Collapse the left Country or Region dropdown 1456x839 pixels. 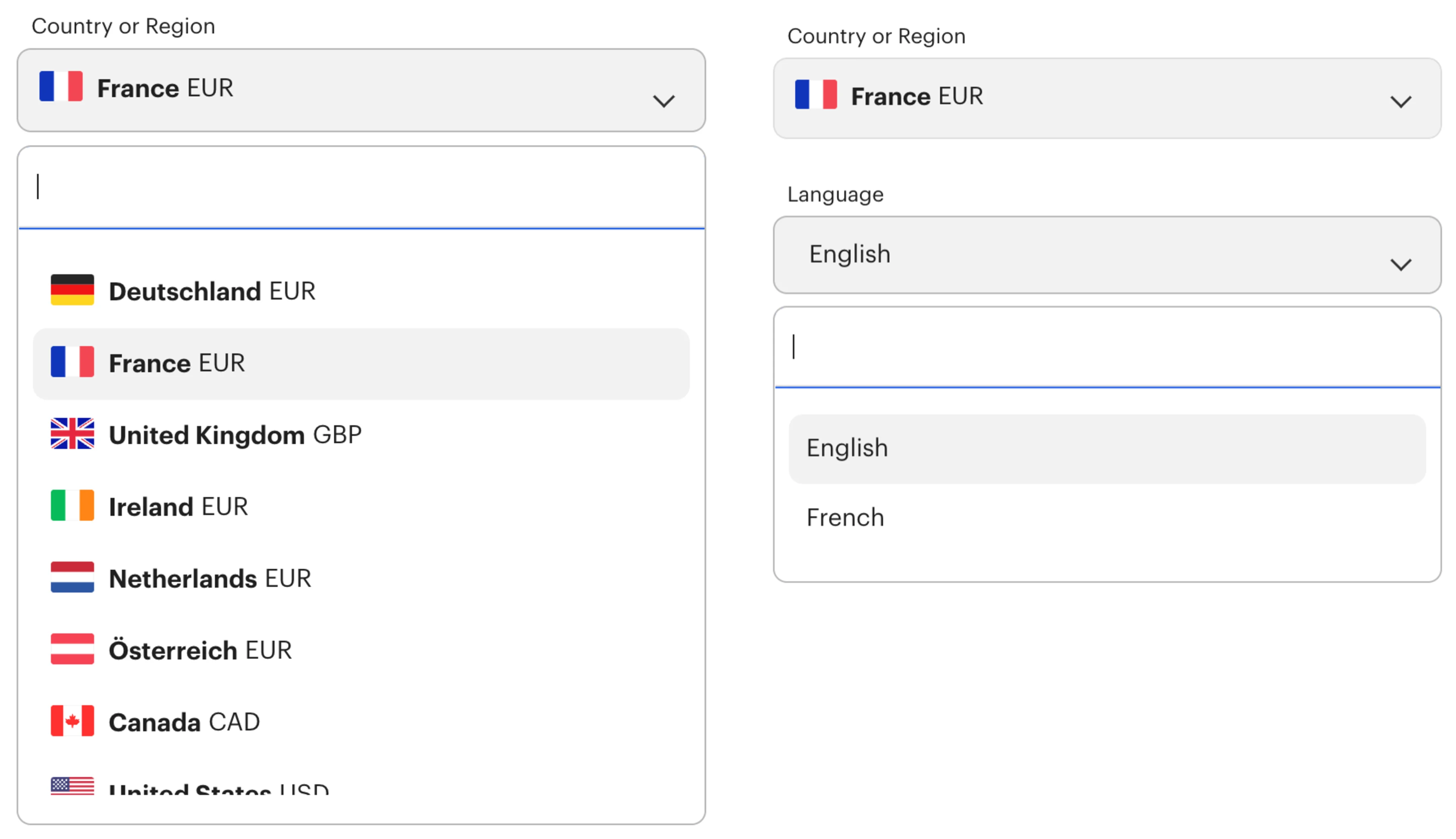point(360,90)
